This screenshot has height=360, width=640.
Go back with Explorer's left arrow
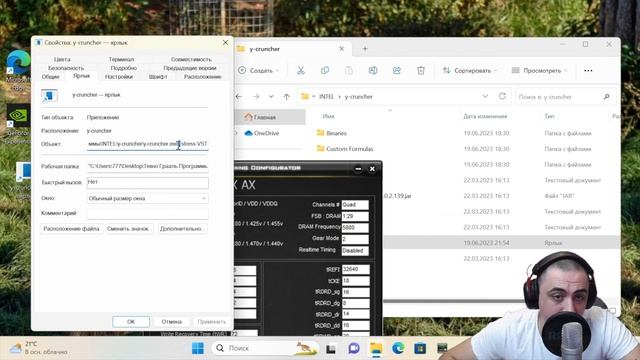239,97
